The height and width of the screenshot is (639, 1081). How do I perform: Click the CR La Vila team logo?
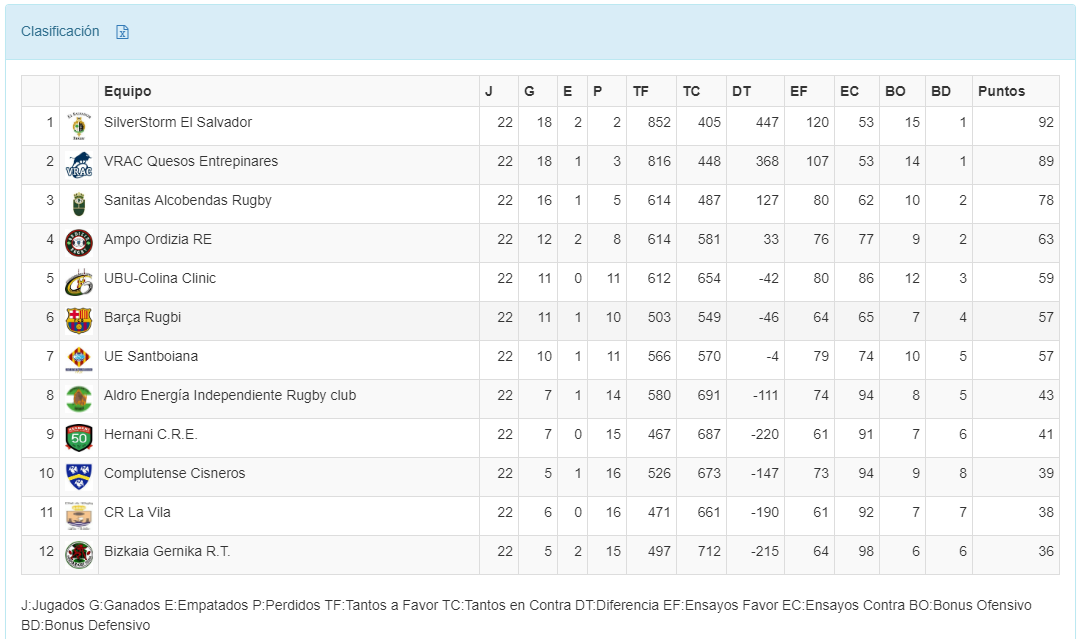tap(79, 516)
